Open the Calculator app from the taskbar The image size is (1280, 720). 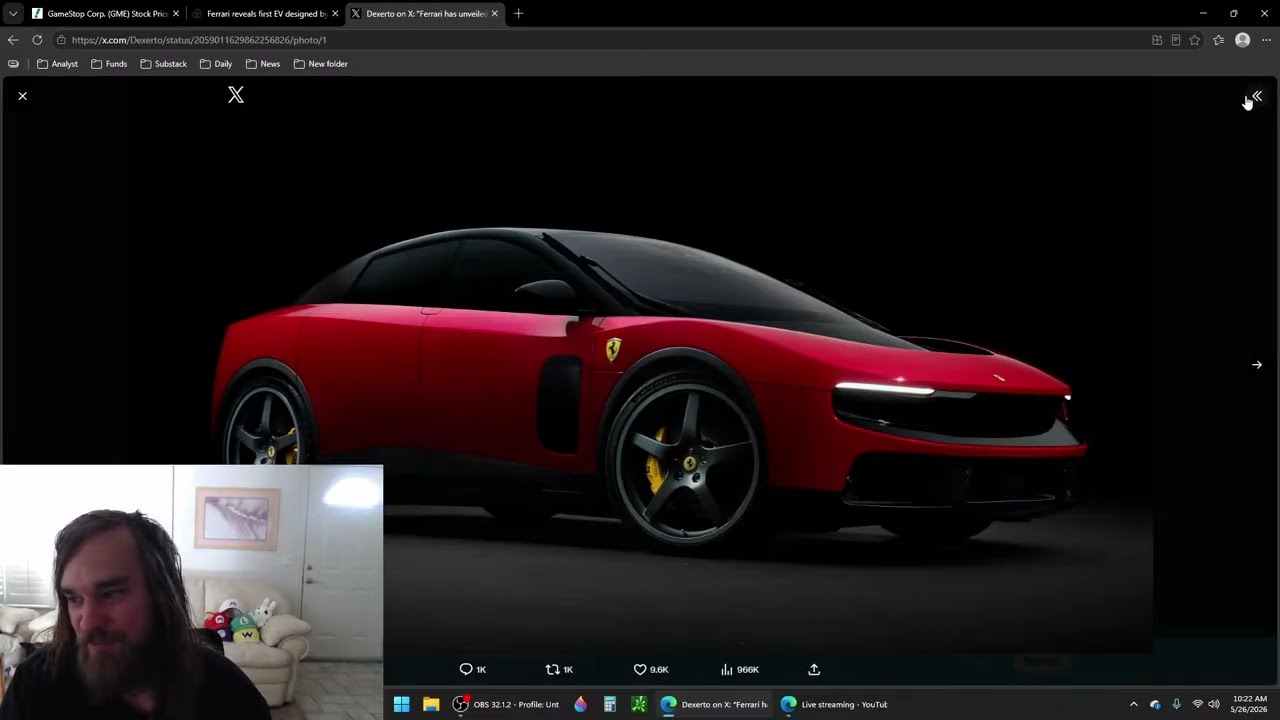[609, 704]
